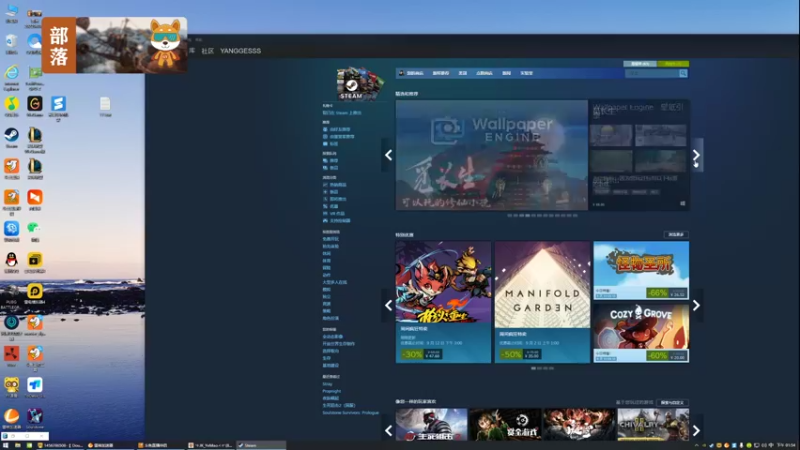This screenshot has width=800, height=450.
Task: Click the store search input field
Action: tap(652, 73)
